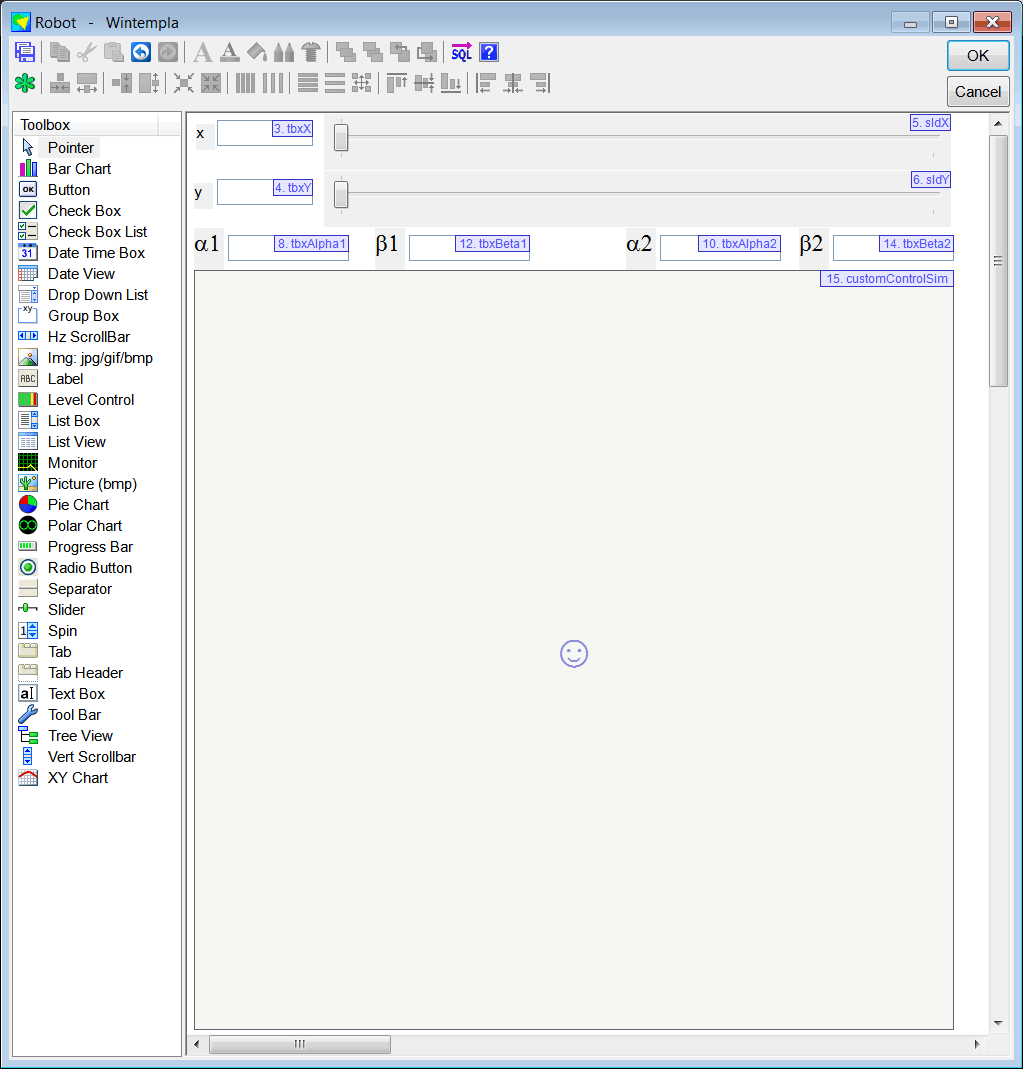Click the align bottom edges icon
This screenshot has width=1023, height=1069.
click(x=451, y=83)
